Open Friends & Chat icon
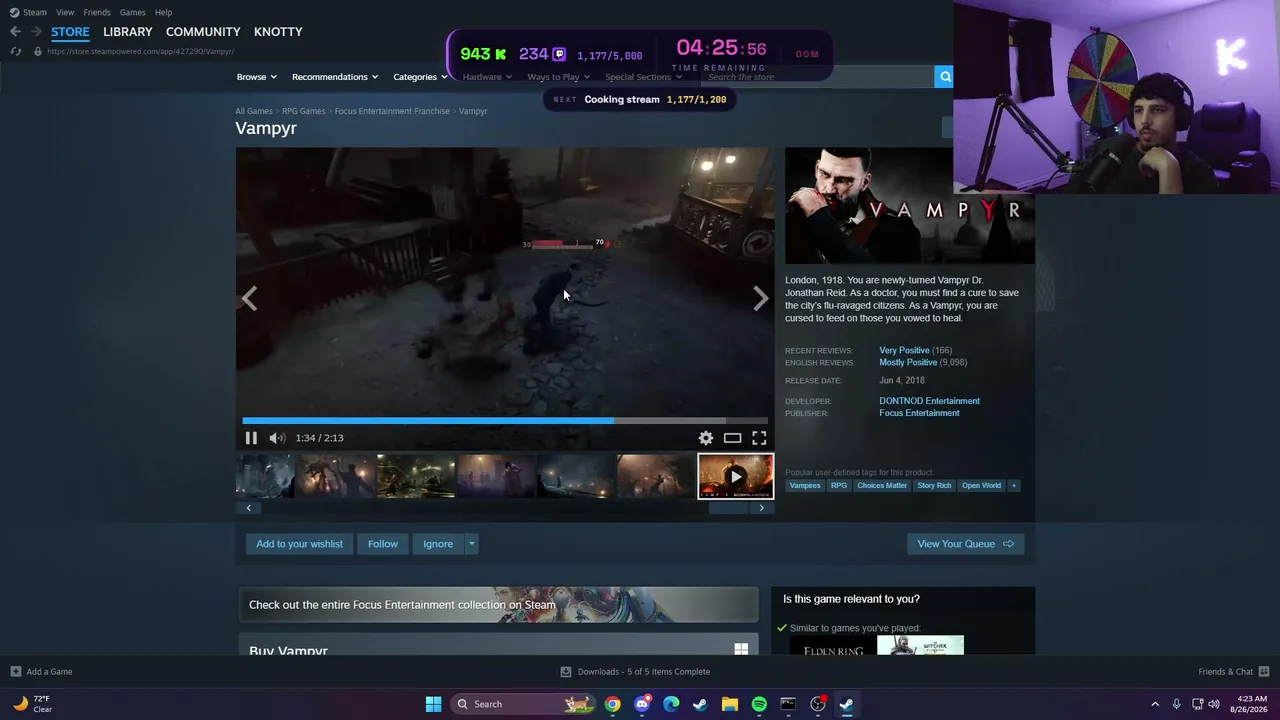This screenshot has height=720, width=1280. [x=1264, y=672]
